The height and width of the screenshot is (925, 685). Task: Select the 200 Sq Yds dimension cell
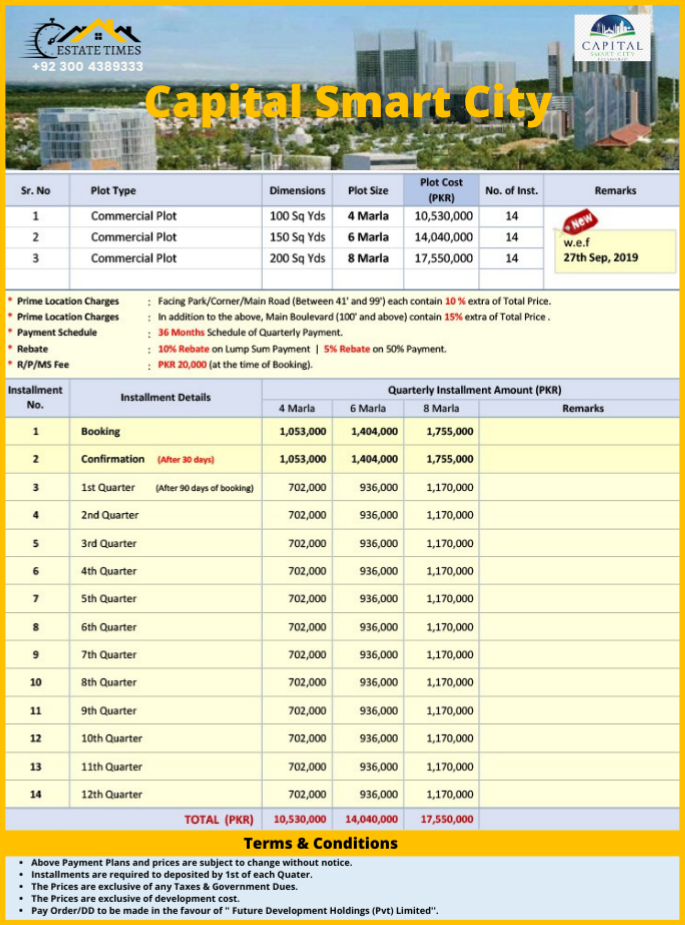[x=297, y=258]
